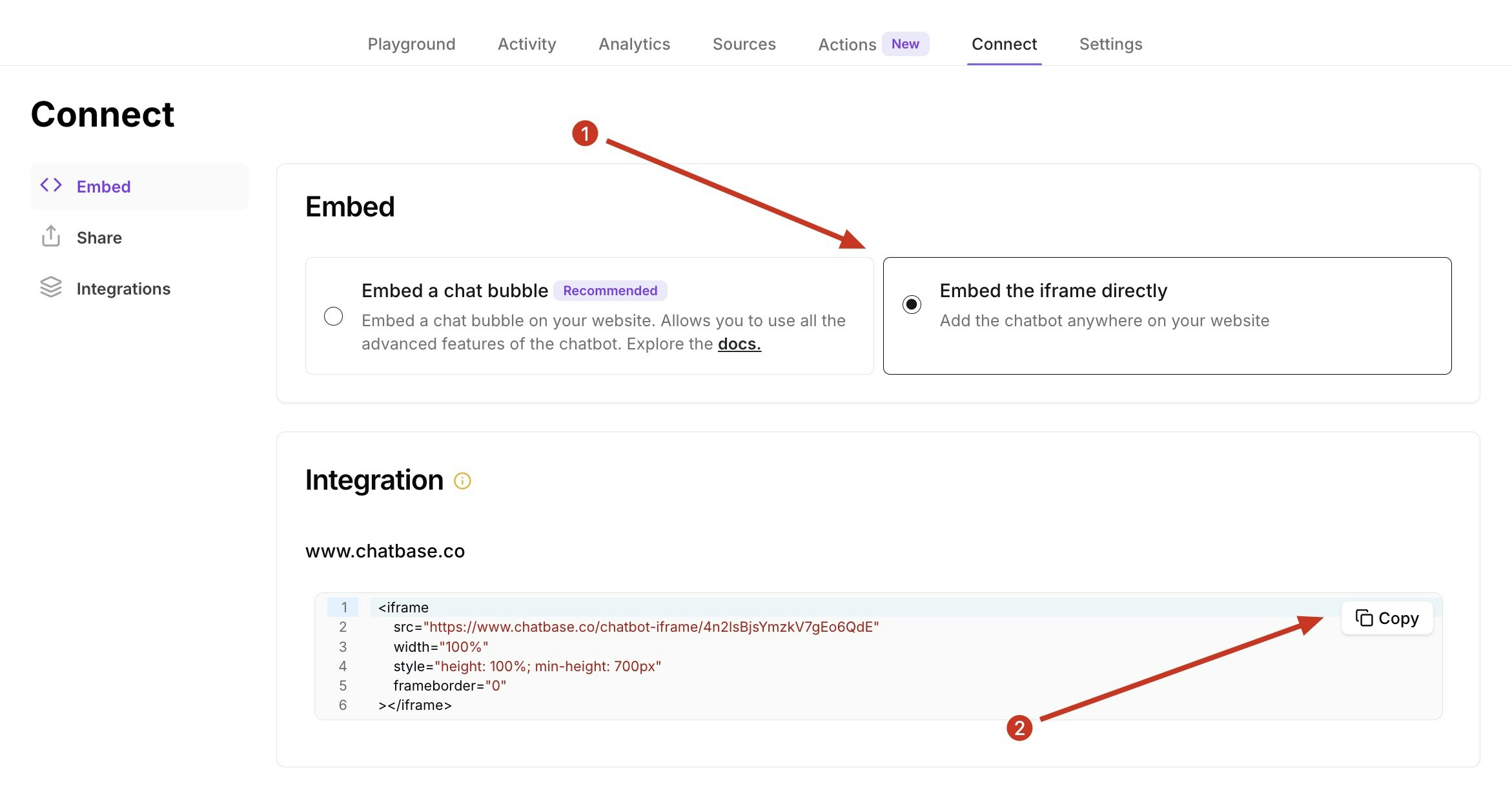Click the Embed code brackets icon
Screen dimensions: 1512x801
point(51,186)
